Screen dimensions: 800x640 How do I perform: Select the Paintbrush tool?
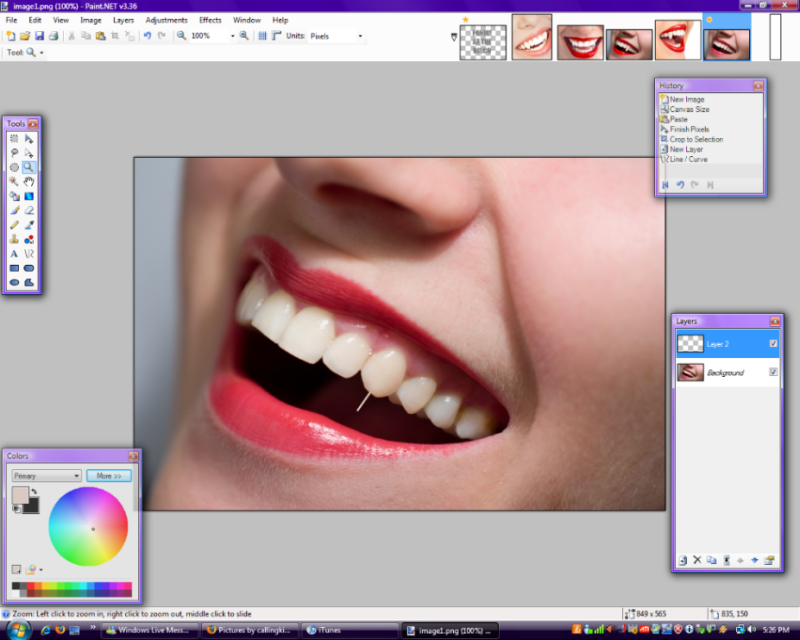(x=14, y=211)
